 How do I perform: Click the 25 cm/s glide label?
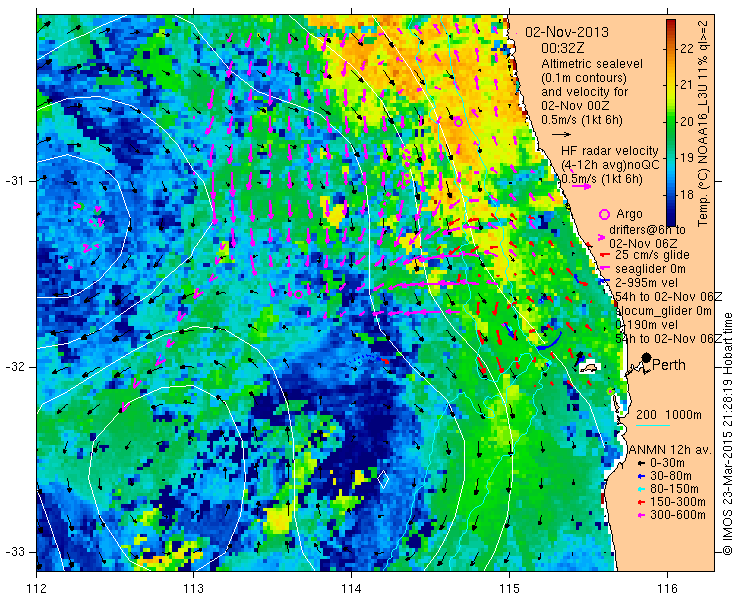point(652,255)
